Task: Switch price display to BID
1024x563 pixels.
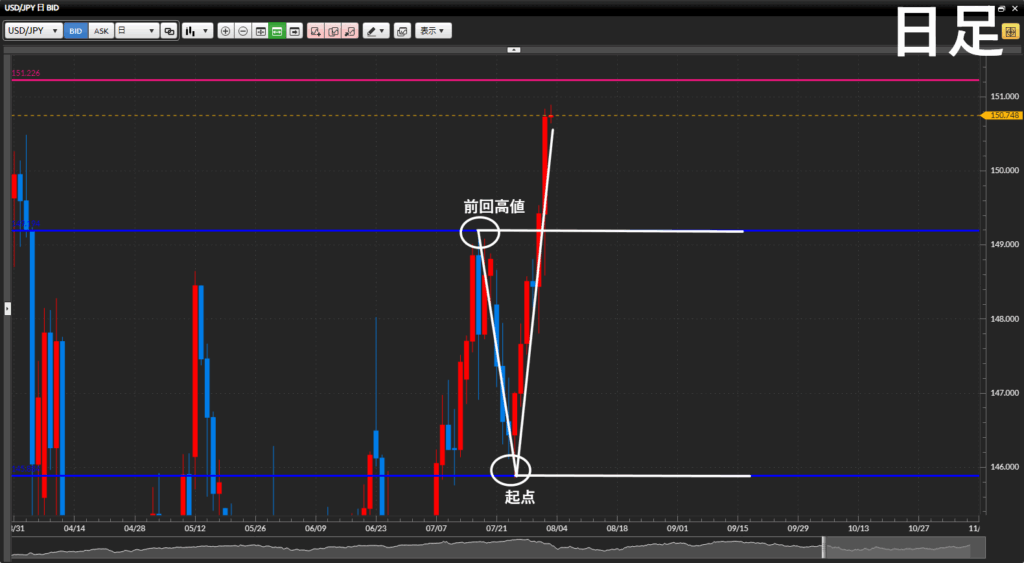Action: 76,31
